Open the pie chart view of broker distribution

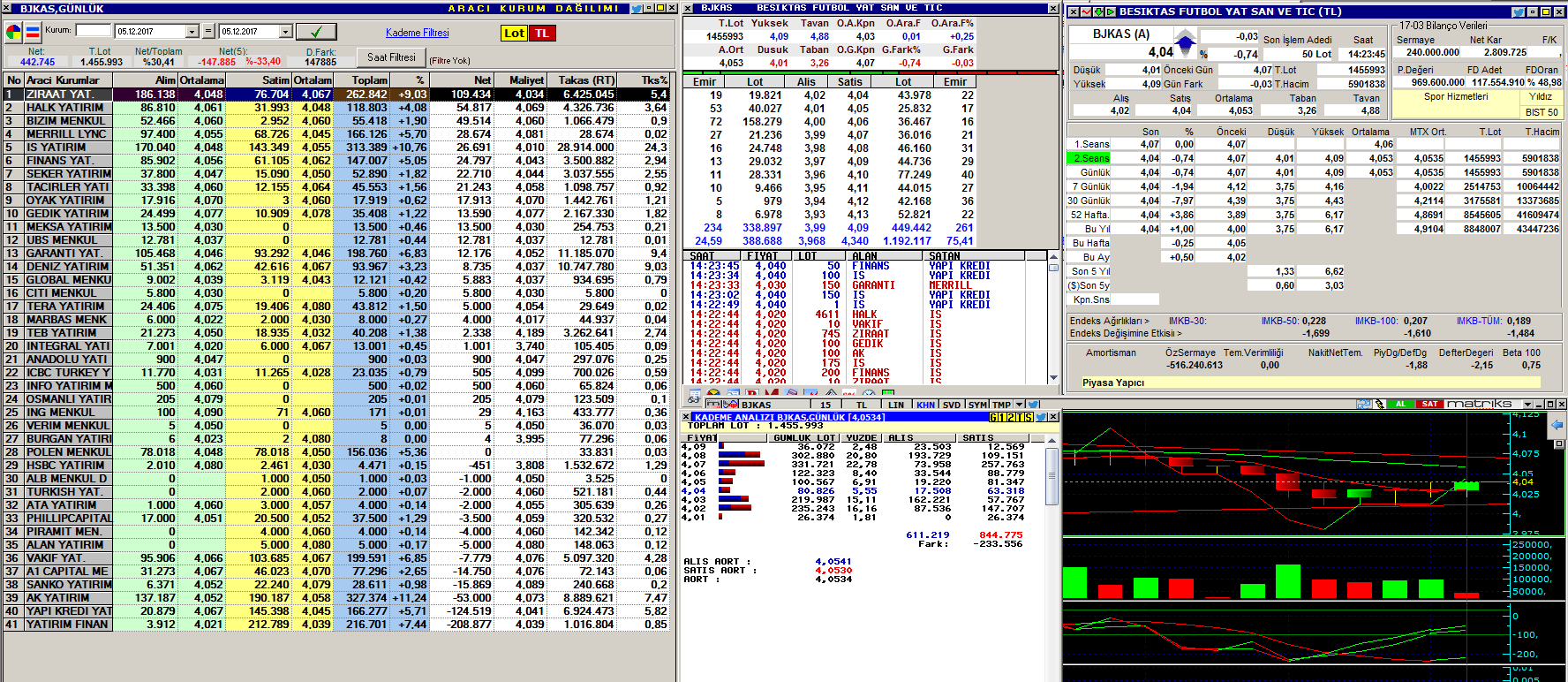tap(13, 33)
